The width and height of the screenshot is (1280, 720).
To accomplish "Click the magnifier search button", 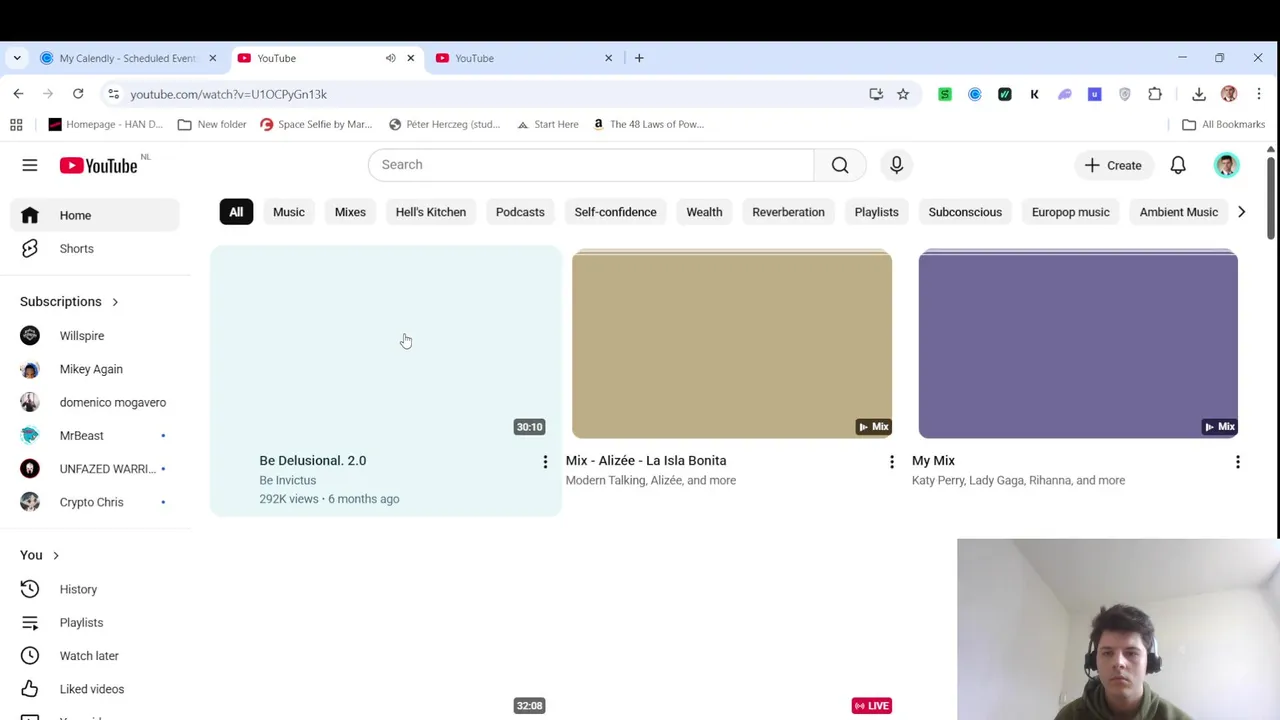I will pos(840,165).
